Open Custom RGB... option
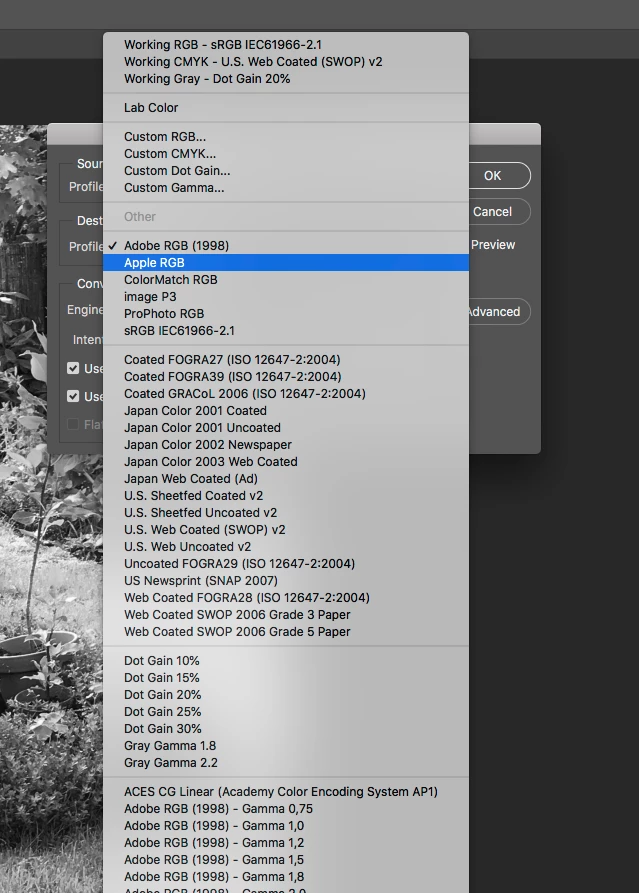 pos(286,137)
